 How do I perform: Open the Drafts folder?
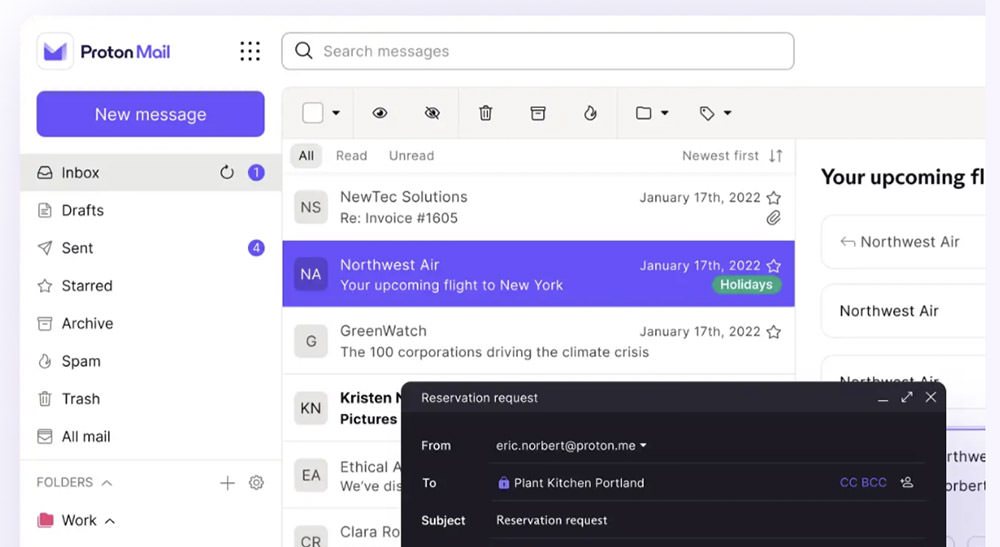click(x=151, y=210)
